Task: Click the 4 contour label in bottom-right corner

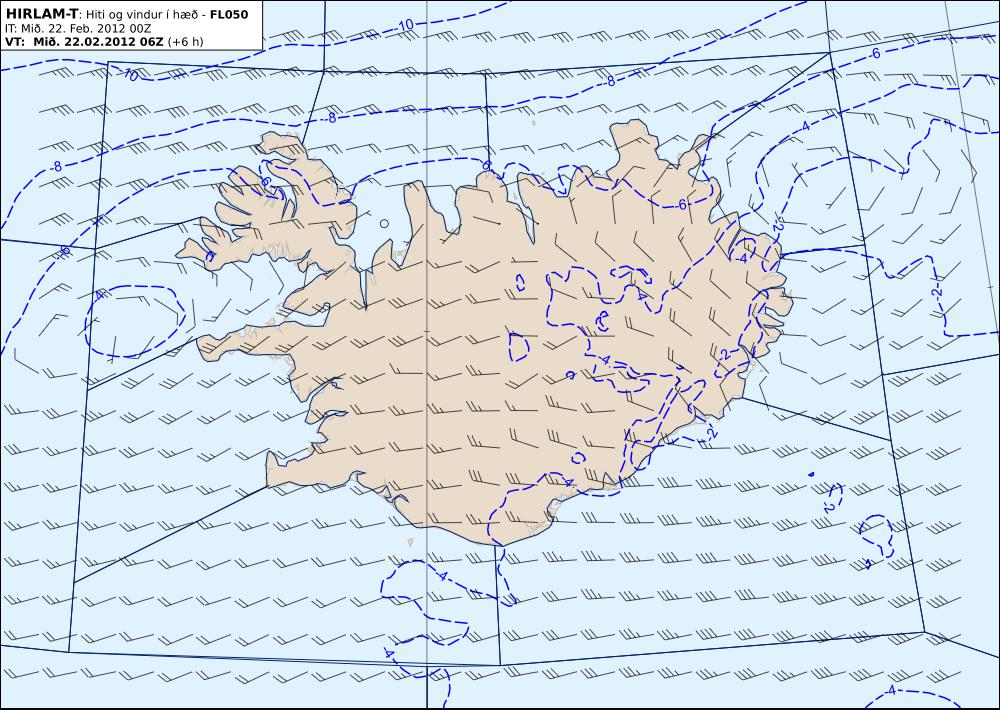Action: pos(892,691)
